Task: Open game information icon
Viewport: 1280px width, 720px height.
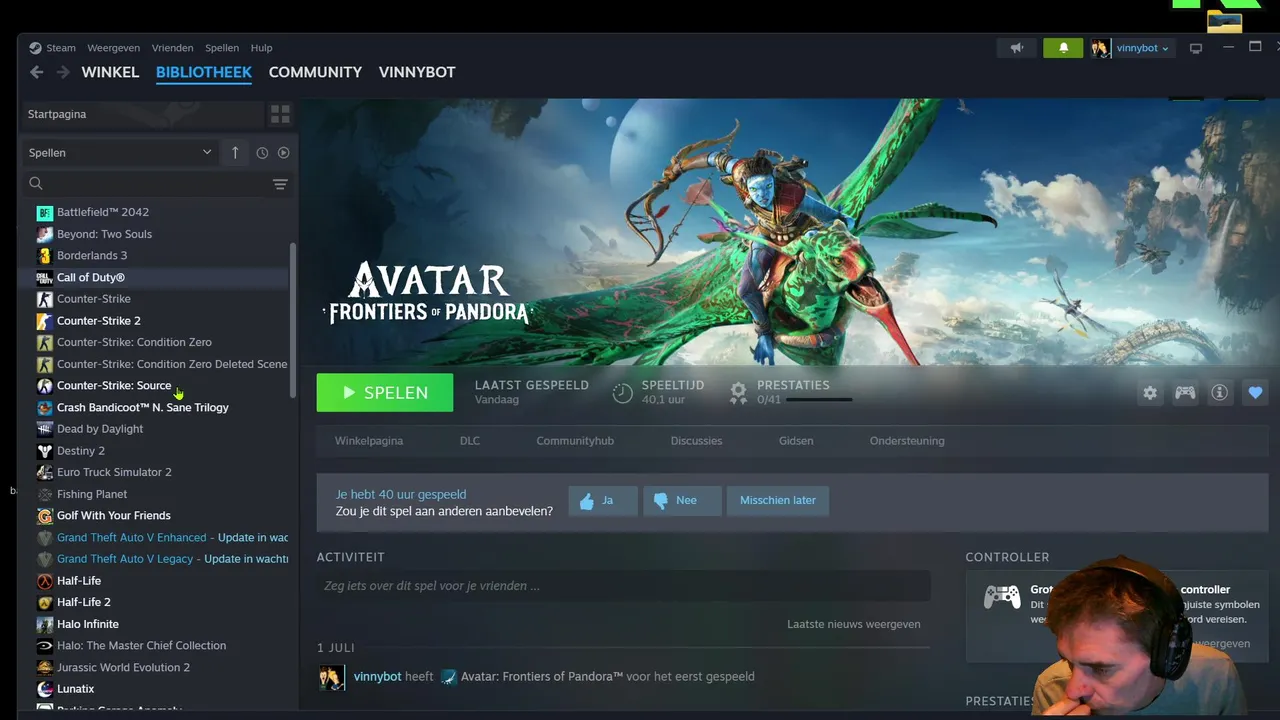Action: click(1219, 393)
